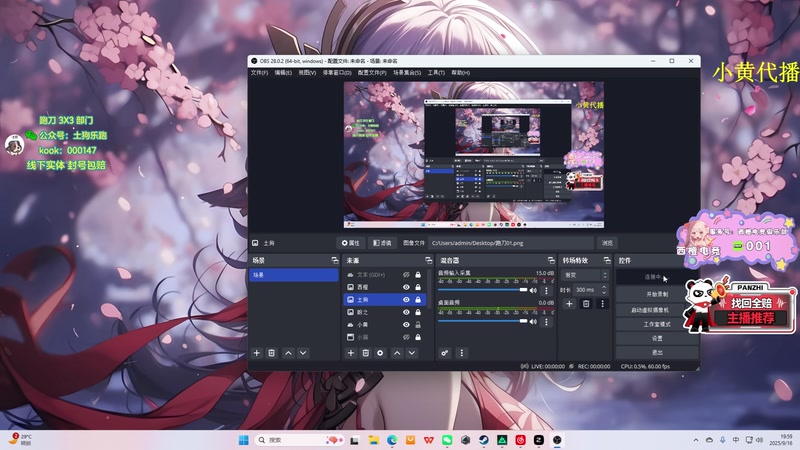Adjust the 桌面音频 volume slider
Screen dimensions: 800x450
[483, 321]
